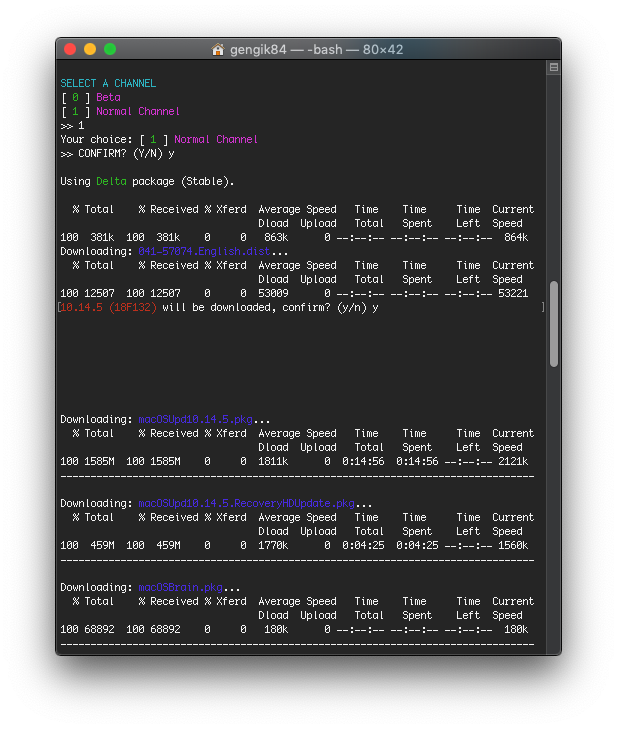Click the '864k' current speed value

coord(516,238)
